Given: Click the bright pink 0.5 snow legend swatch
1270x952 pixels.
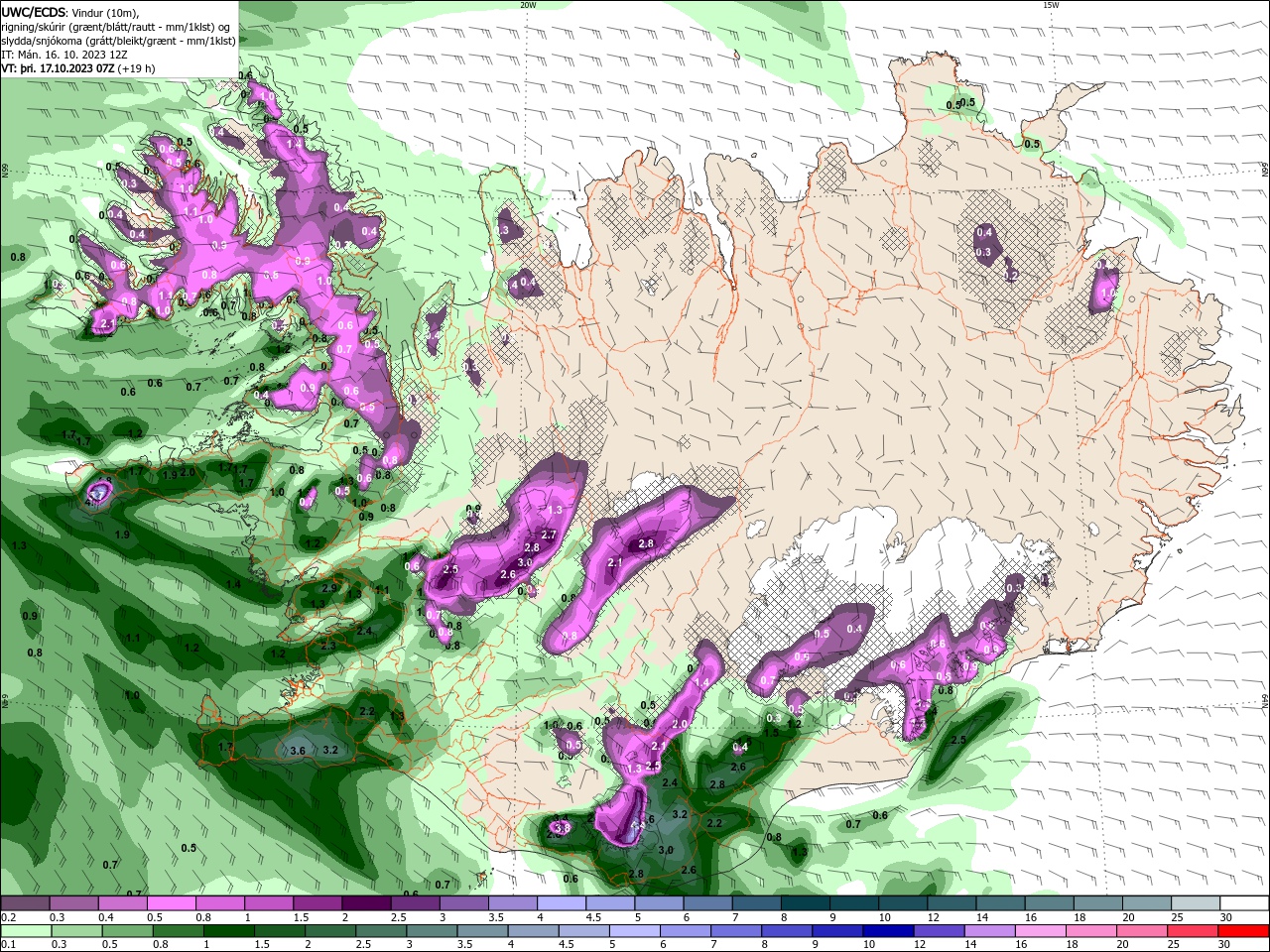Looking at the screenshot, I should click(171, 903).
